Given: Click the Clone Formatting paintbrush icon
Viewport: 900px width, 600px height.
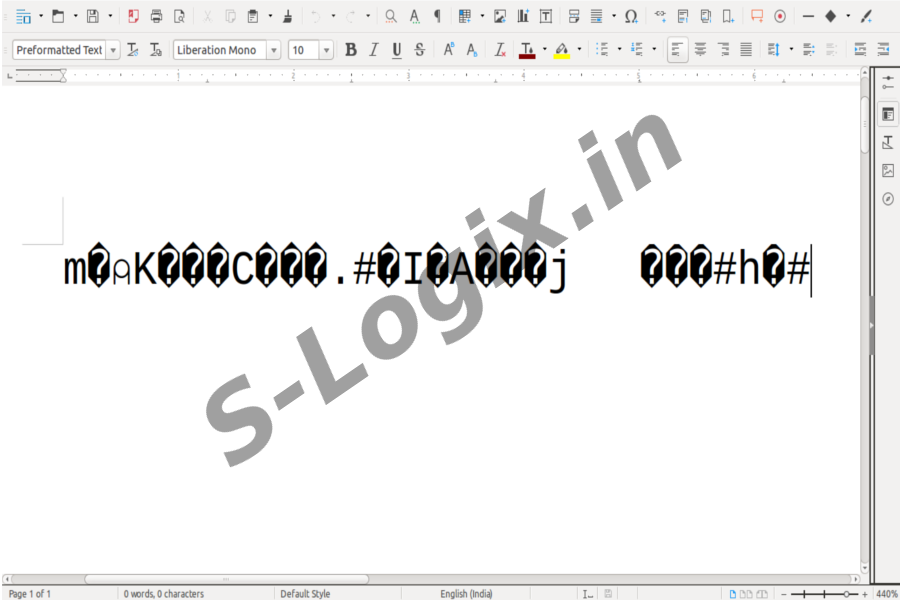Looking at the screenshot, I should coord(287,16).
